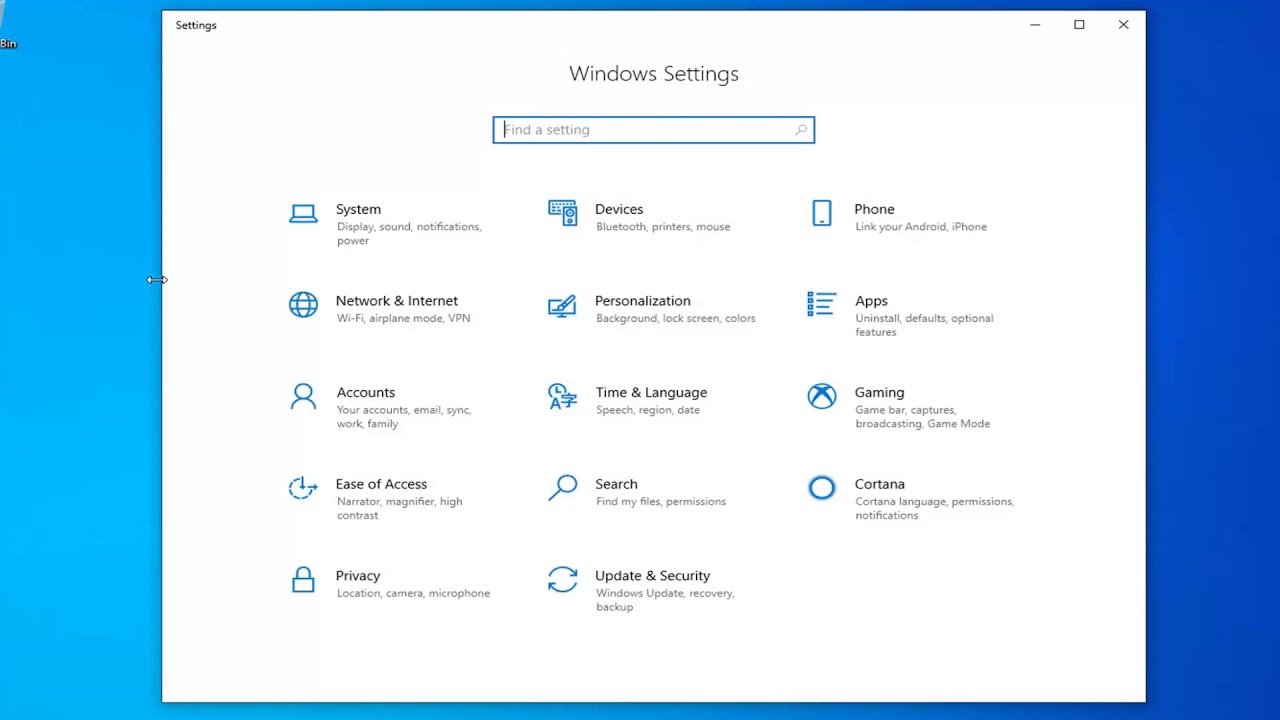Go to Time & Language label

tap(651, 393)
